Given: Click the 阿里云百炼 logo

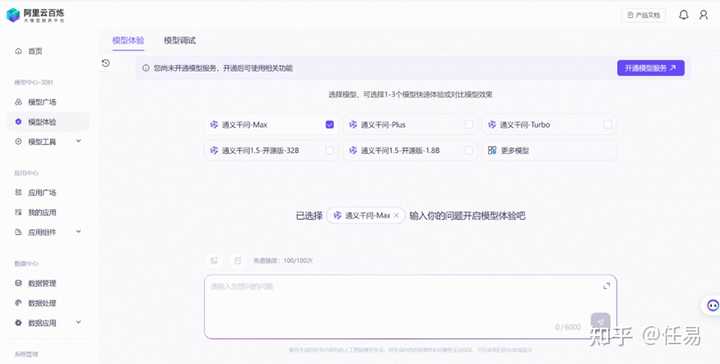Looking at the screenshot, I should coord(35,15).
